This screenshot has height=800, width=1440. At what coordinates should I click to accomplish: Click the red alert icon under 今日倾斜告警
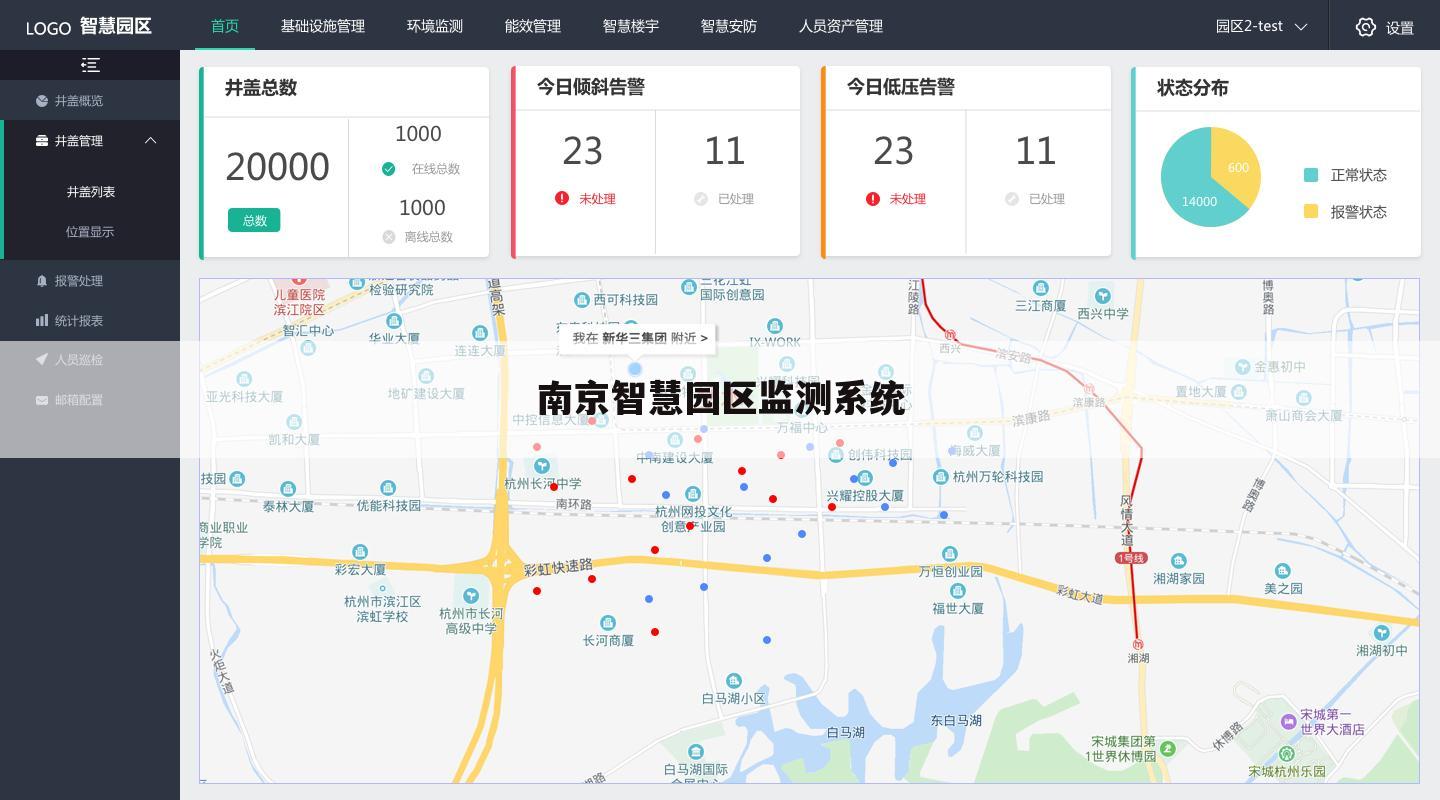(562, 198)
